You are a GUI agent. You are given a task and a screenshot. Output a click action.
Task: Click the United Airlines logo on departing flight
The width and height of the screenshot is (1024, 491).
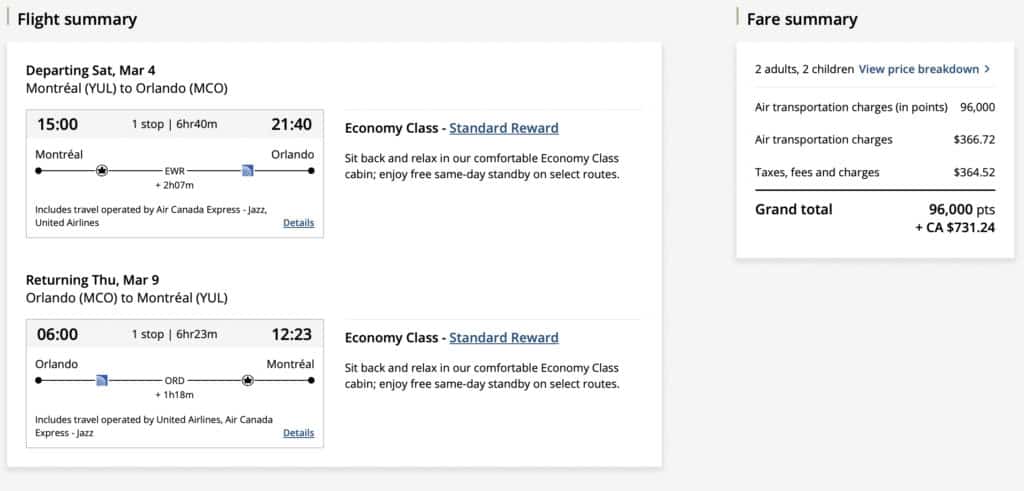pyautogui.click(x=248, y=171)
